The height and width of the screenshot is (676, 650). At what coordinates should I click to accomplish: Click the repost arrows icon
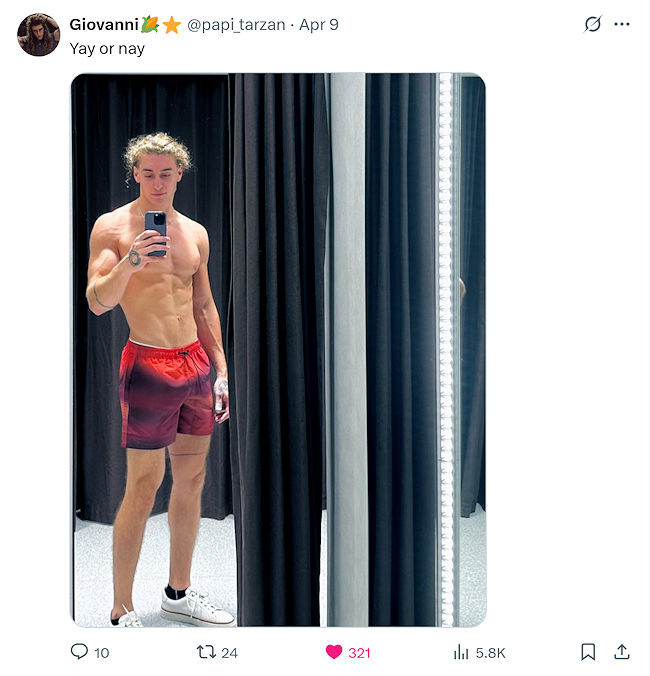(x=206, y=652)
